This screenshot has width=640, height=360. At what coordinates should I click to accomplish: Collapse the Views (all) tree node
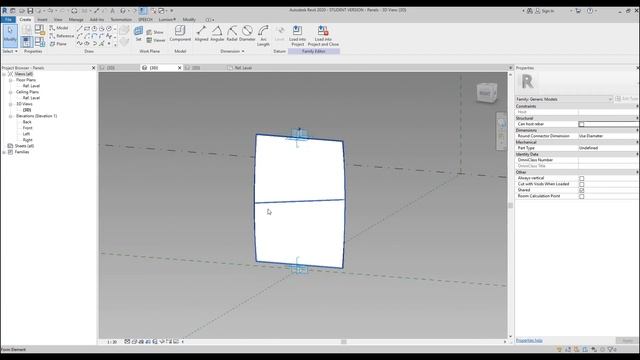(x=4, y=74)
